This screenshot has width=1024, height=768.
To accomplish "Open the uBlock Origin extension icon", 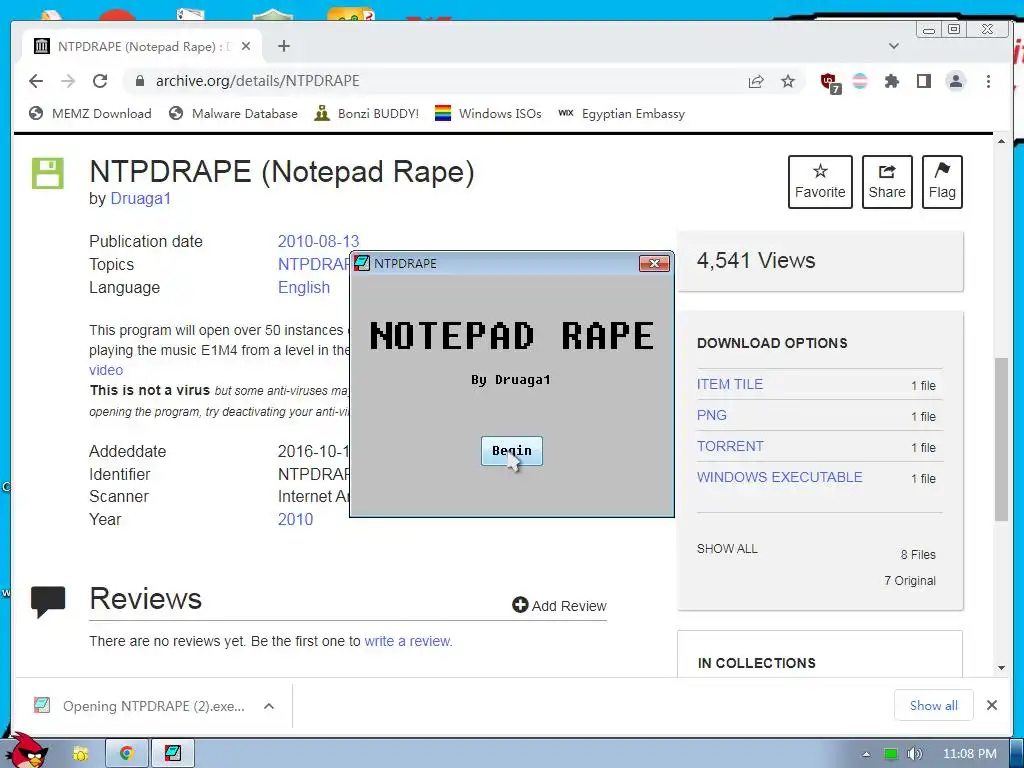I will [x=830, y=82].
